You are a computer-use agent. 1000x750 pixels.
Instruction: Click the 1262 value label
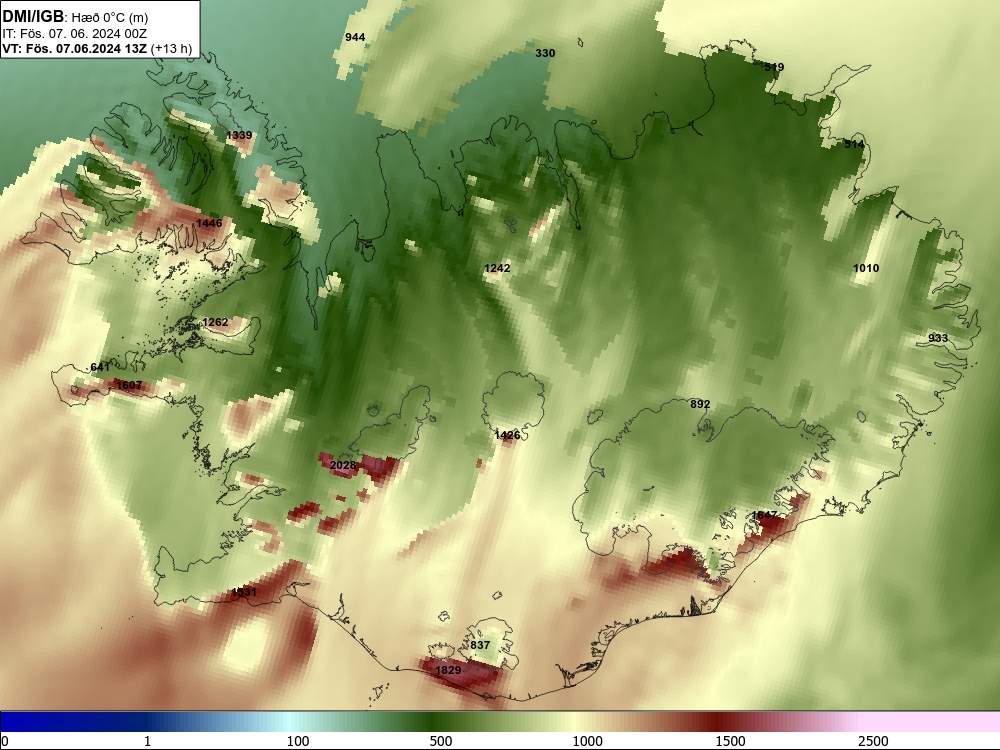215,322
